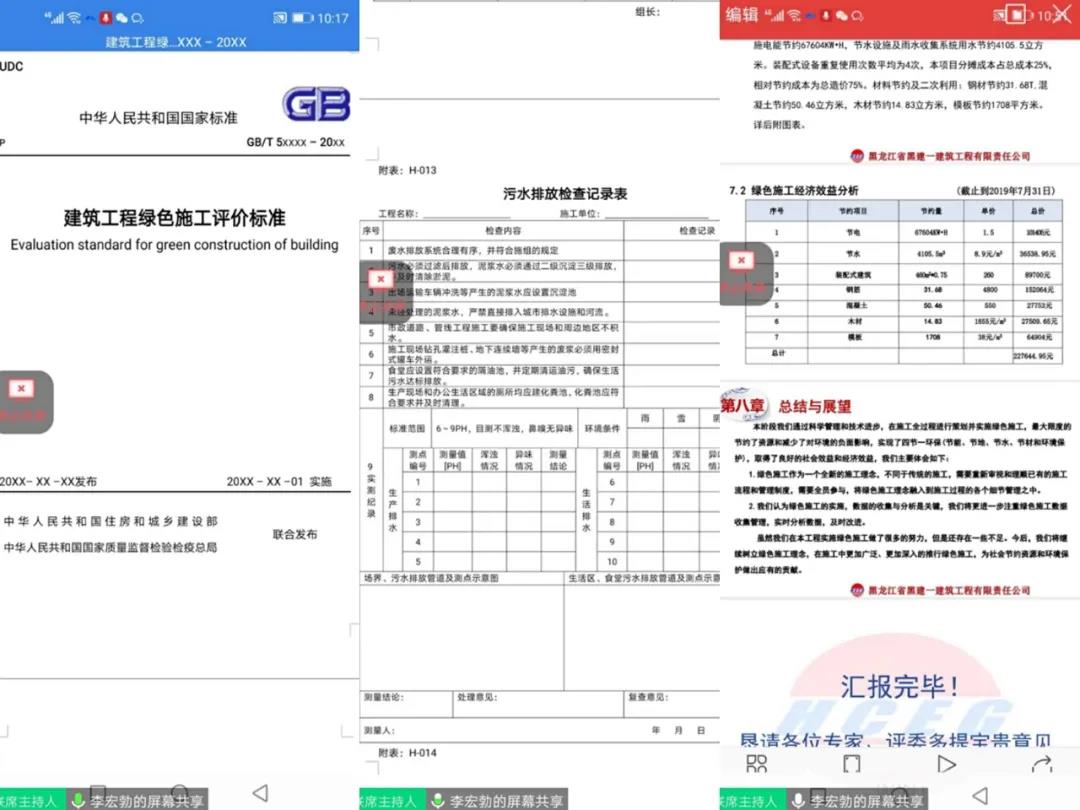Tap the outlined page icon in red header
This screenshot has width=1080, height=810.
tap(1014, 16)
